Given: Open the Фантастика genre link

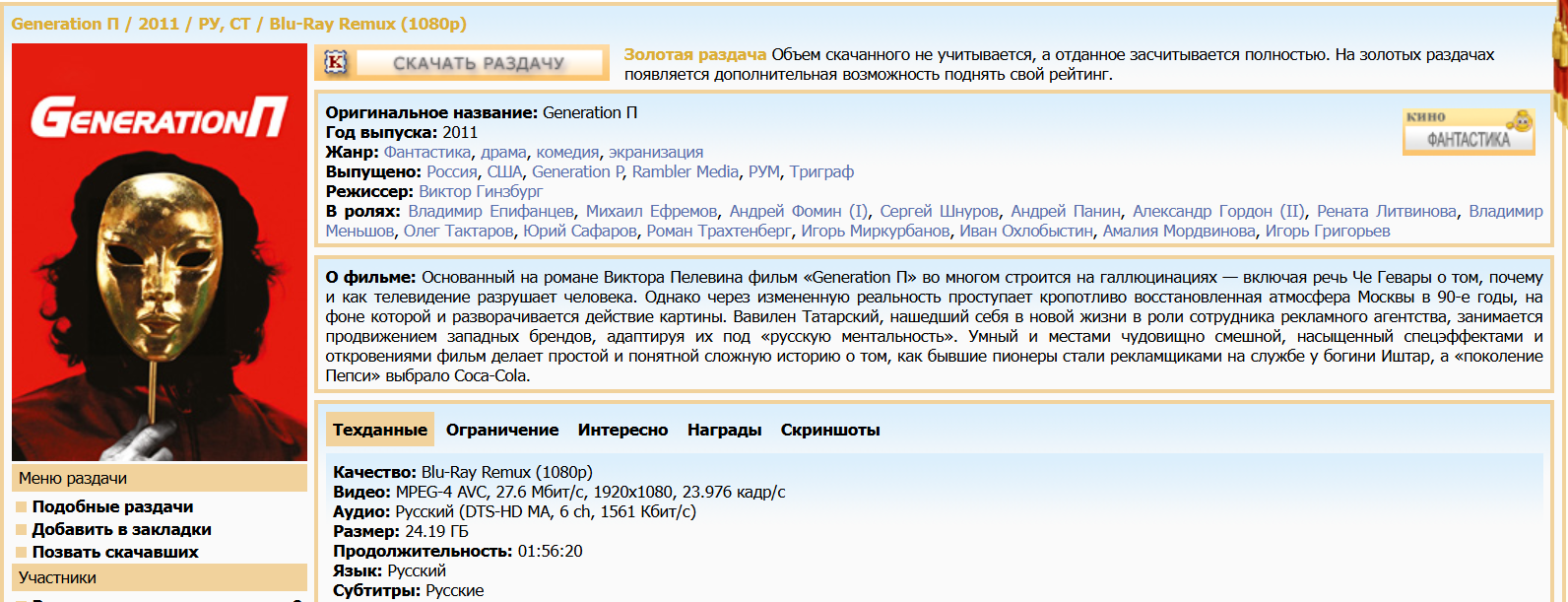Looking at the screenshot, I should 427,152.
